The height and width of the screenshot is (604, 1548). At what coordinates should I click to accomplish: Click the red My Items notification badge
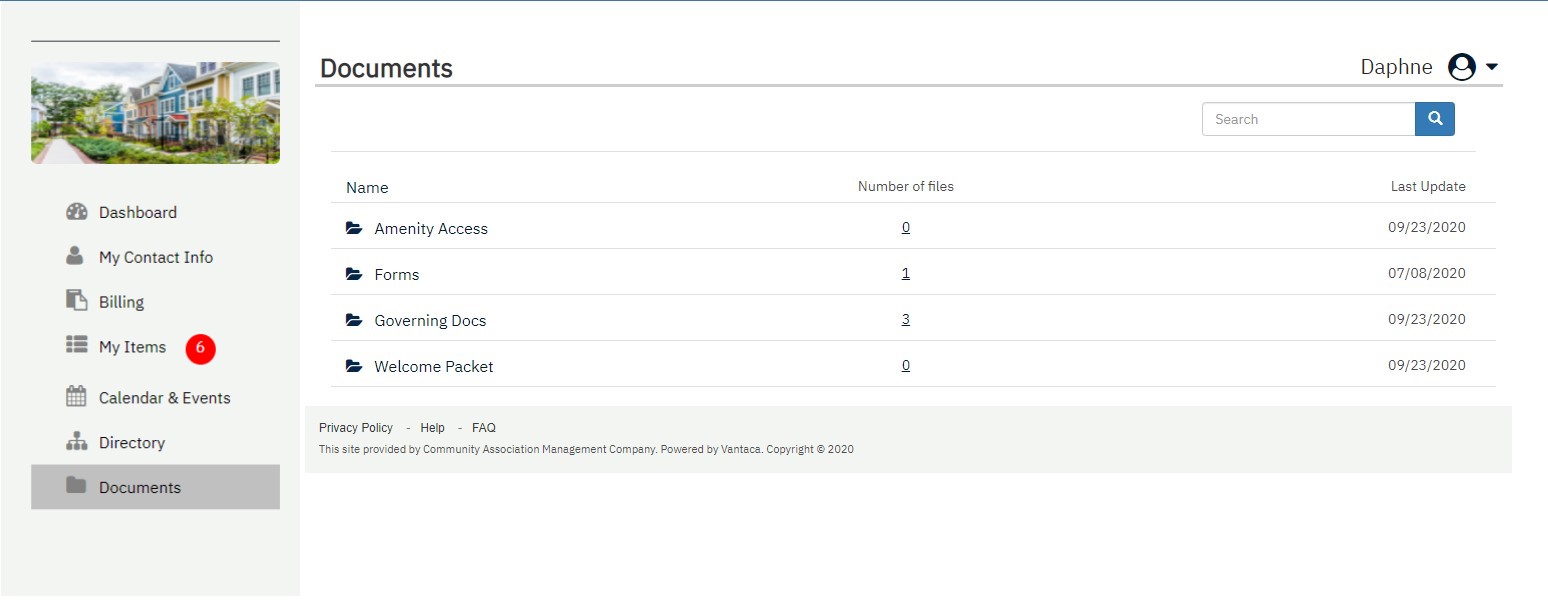200,348
